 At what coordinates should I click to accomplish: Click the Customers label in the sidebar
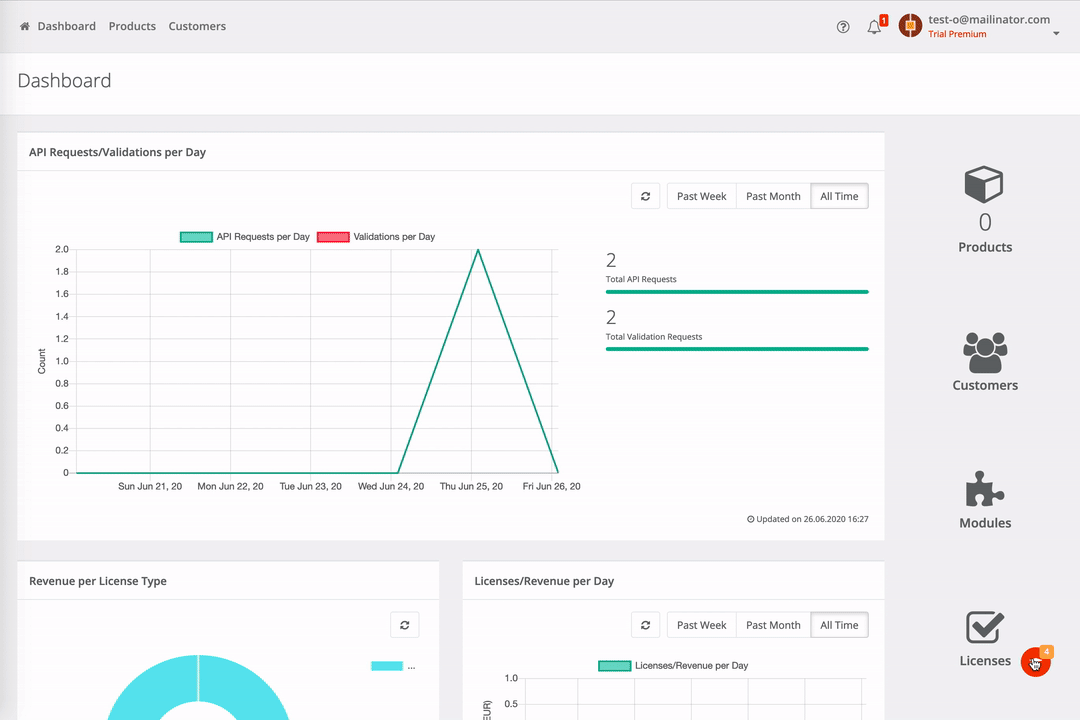click(985, 385)
